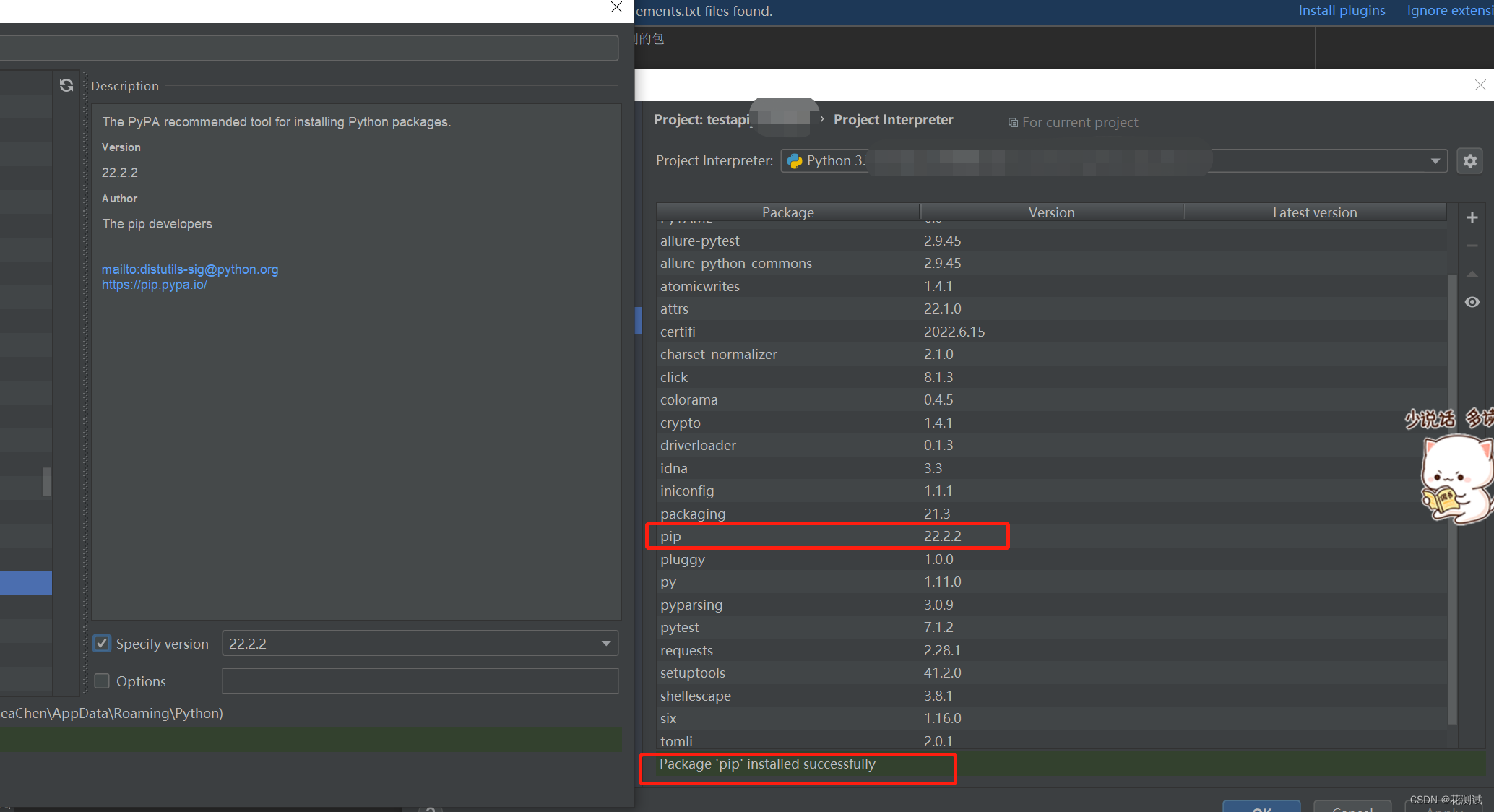
Task: Open the mailto distutils-sig link
Action: [190, 269]
